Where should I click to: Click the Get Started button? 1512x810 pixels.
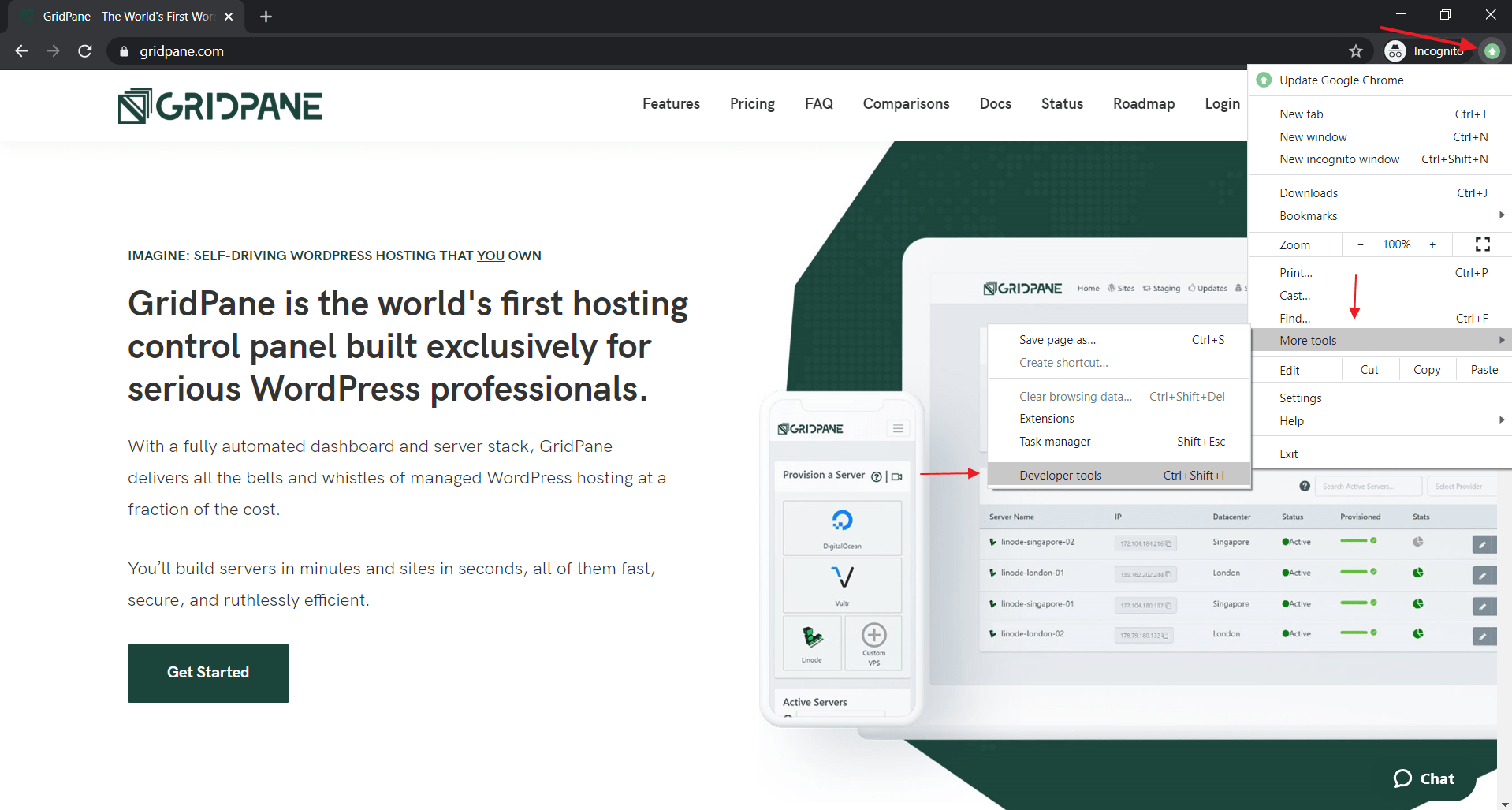[208, 673]
